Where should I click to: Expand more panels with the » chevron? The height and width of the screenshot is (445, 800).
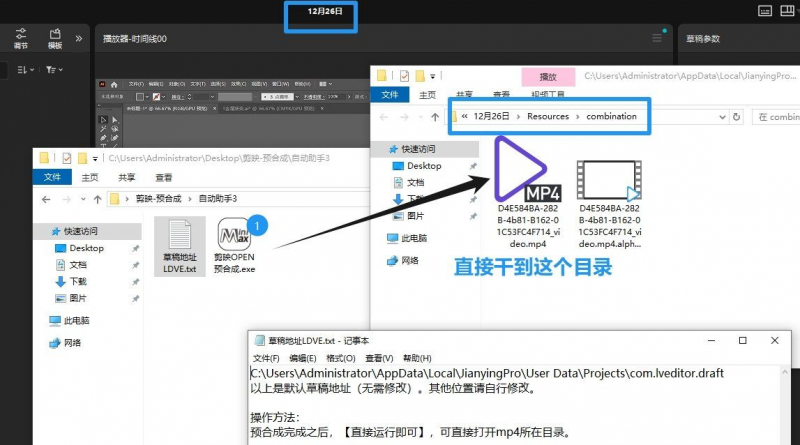click(x=79, y=38)
